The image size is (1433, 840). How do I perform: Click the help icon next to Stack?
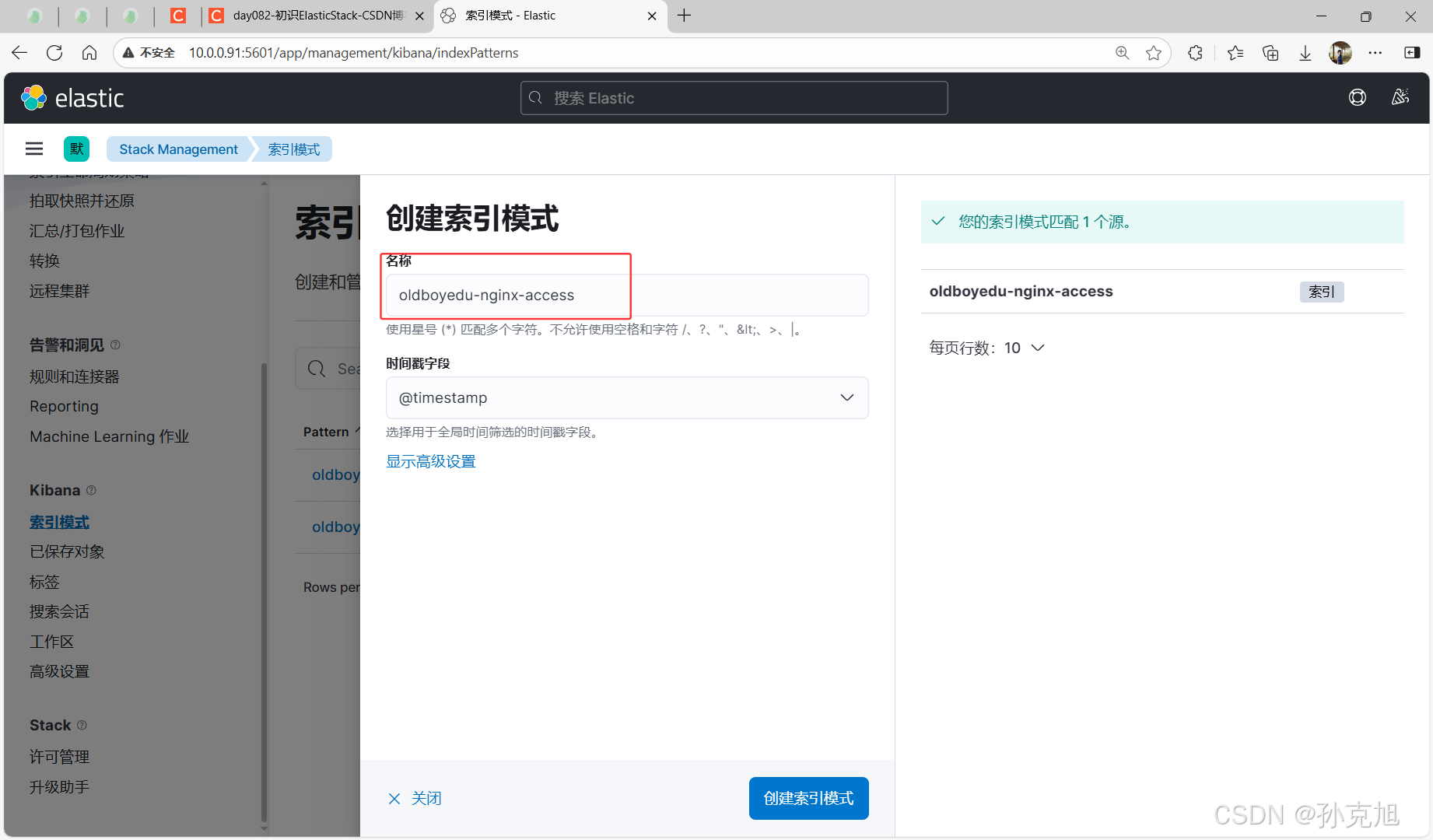point(82,725)
